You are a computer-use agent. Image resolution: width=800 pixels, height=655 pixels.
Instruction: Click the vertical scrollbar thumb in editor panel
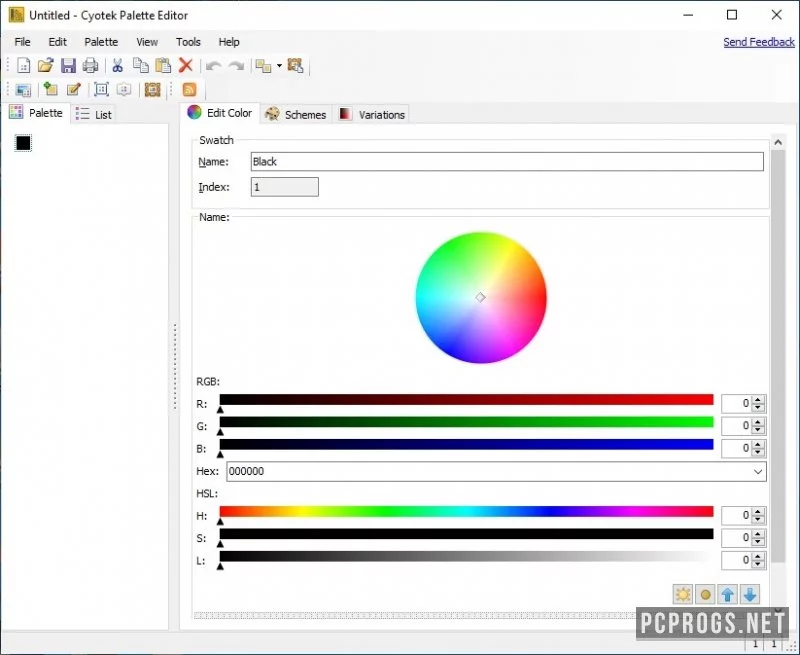pyautogui.click(x=778, y=356)
